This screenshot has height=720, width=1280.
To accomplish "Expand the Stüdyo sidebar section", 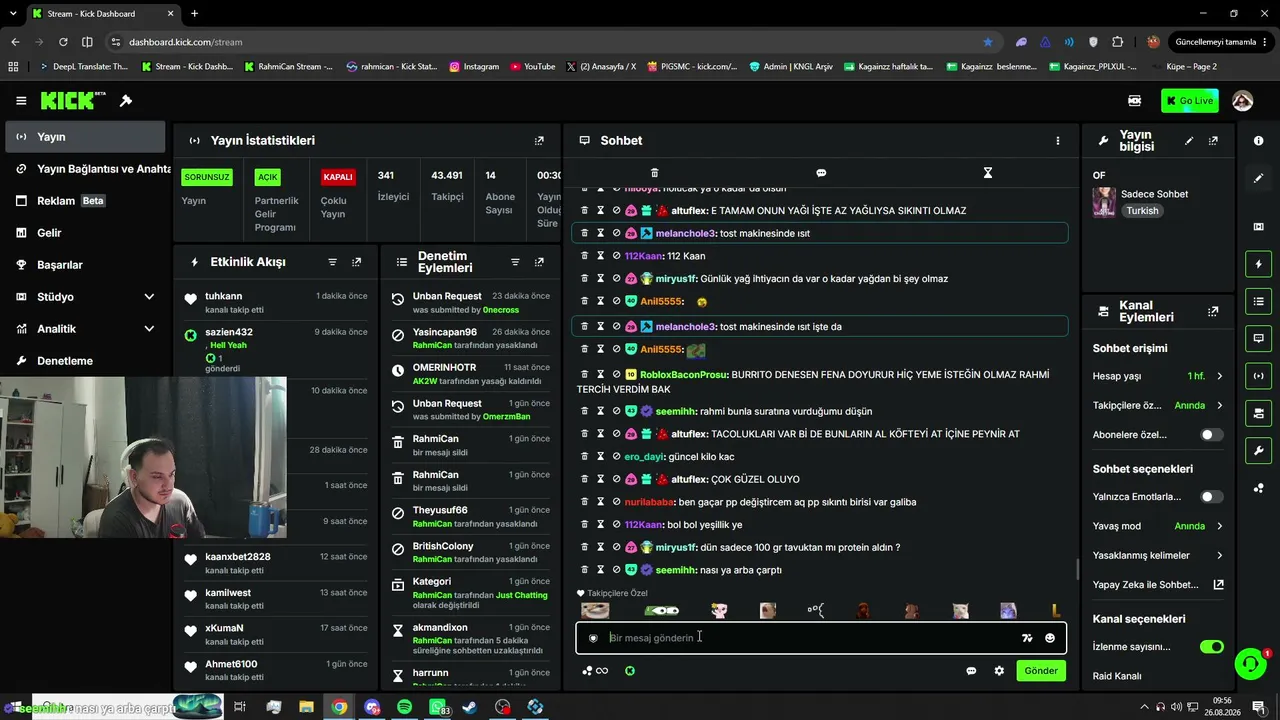I will click(84, 297).
